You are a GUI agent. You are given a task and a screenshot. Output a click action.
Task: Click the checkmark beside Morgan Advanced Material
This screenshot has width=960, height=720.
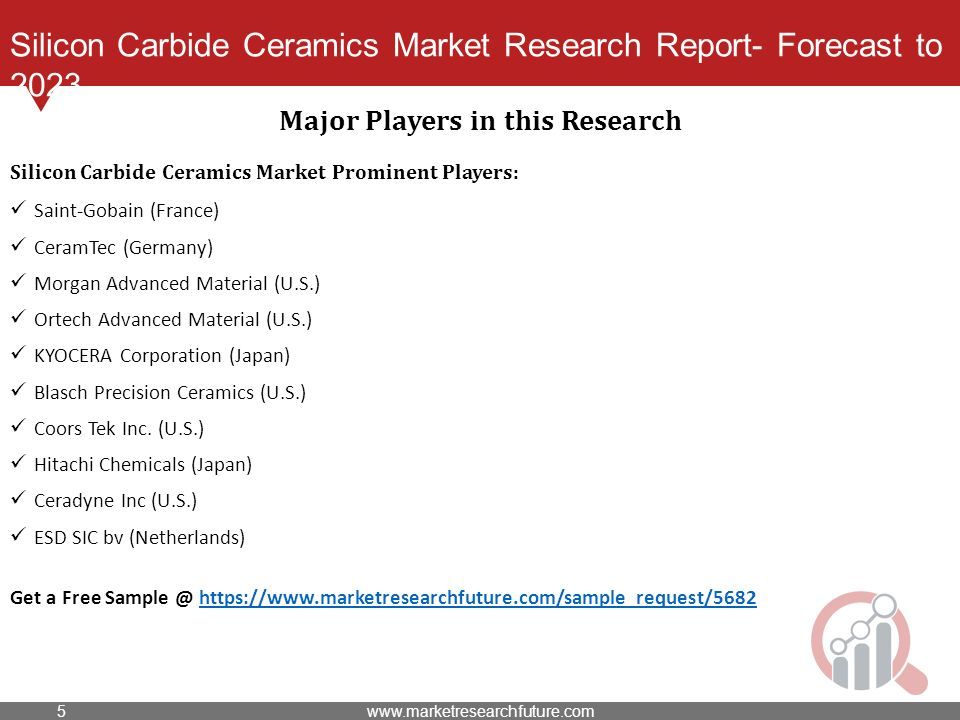tap(18, 280)
